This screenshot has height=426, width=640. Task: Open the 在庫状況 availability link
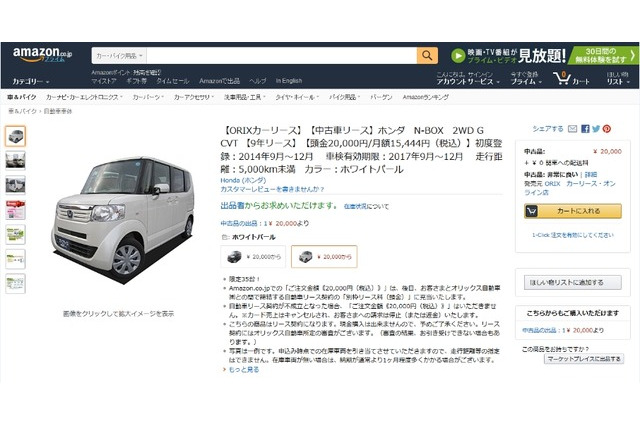click(x=355, y=206)
